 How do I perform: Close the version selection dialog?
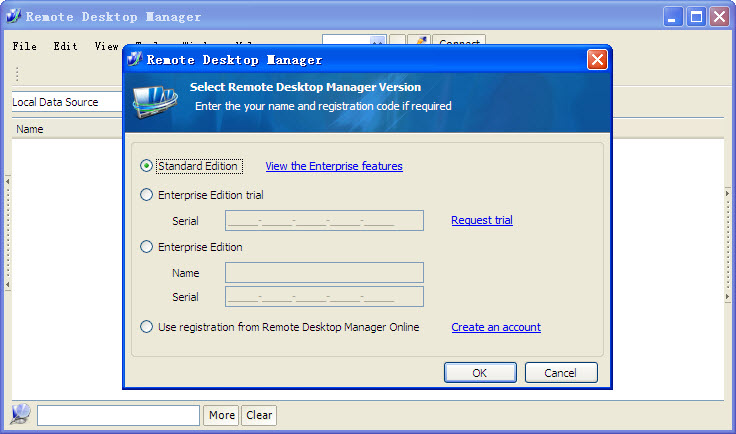[x=597, y=59]
